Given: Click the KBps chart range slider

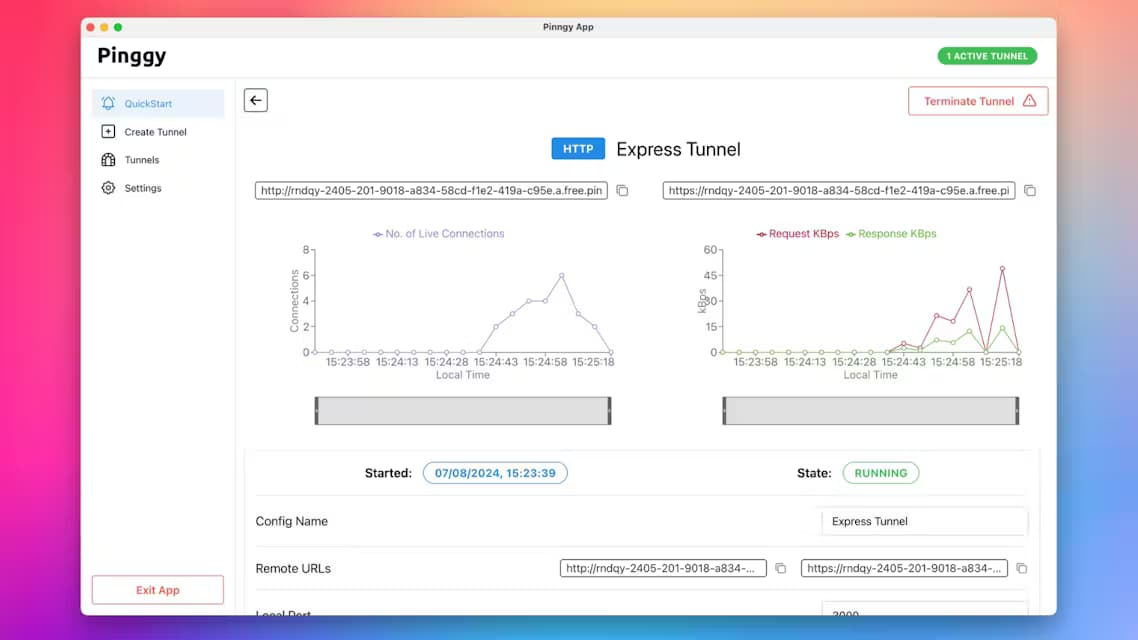Looking at the screenshot, I should tap(871, 411).
